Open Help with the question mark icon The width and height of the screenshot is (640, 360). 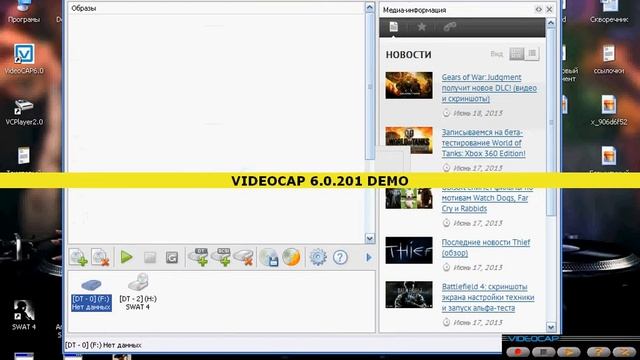point(340,257)
